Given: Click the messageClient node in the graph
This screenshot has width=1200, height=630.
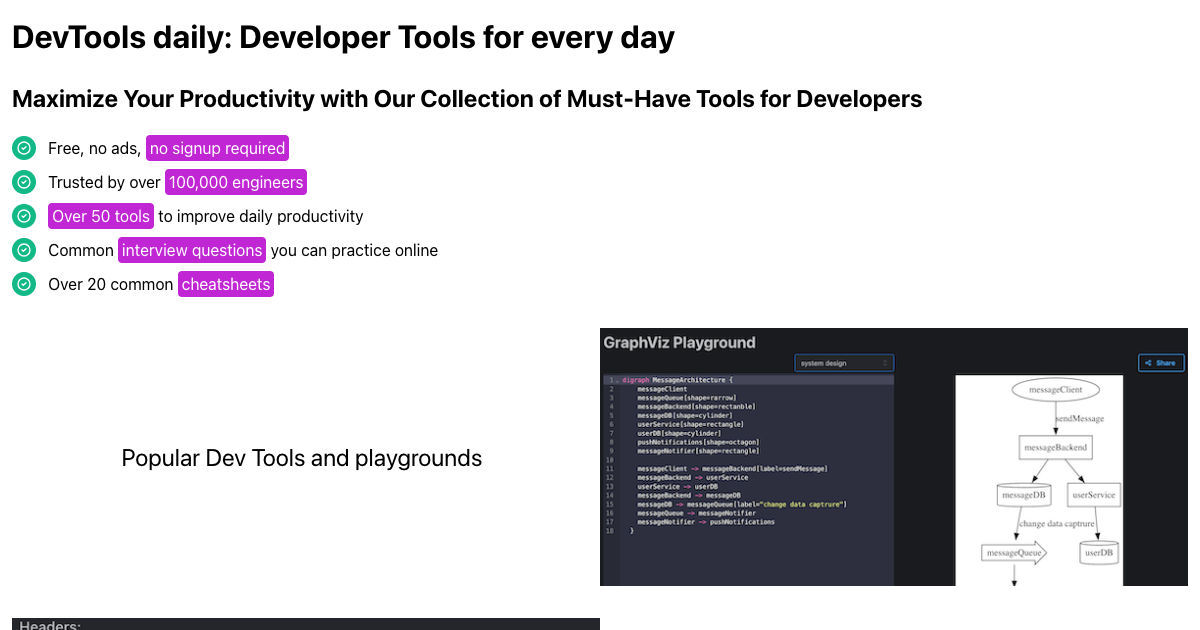Looking at the screenshot, I should [x=1055, y=389].
